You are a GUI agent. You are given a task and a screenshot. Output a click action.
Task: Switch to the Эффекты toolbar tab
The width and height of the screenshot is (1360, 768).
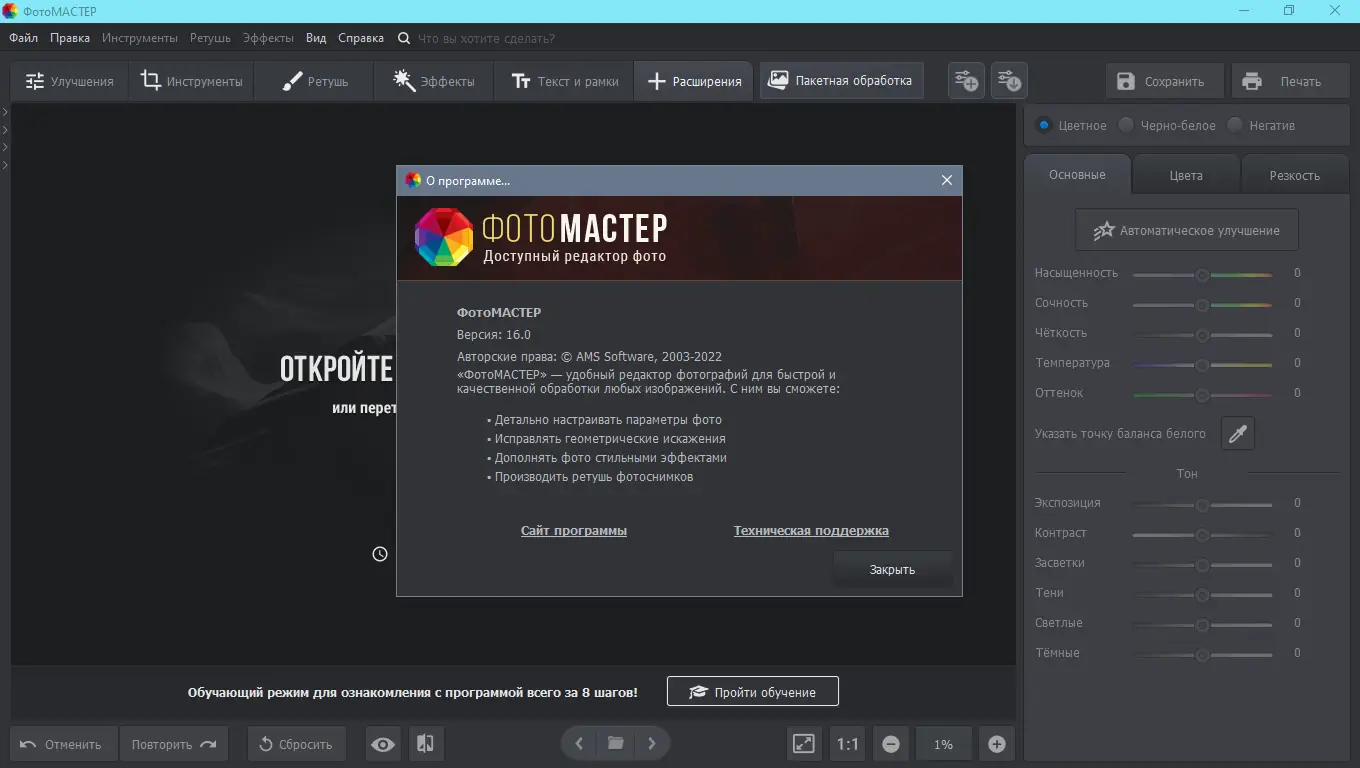pyautogui.click(x=434, y=81)
